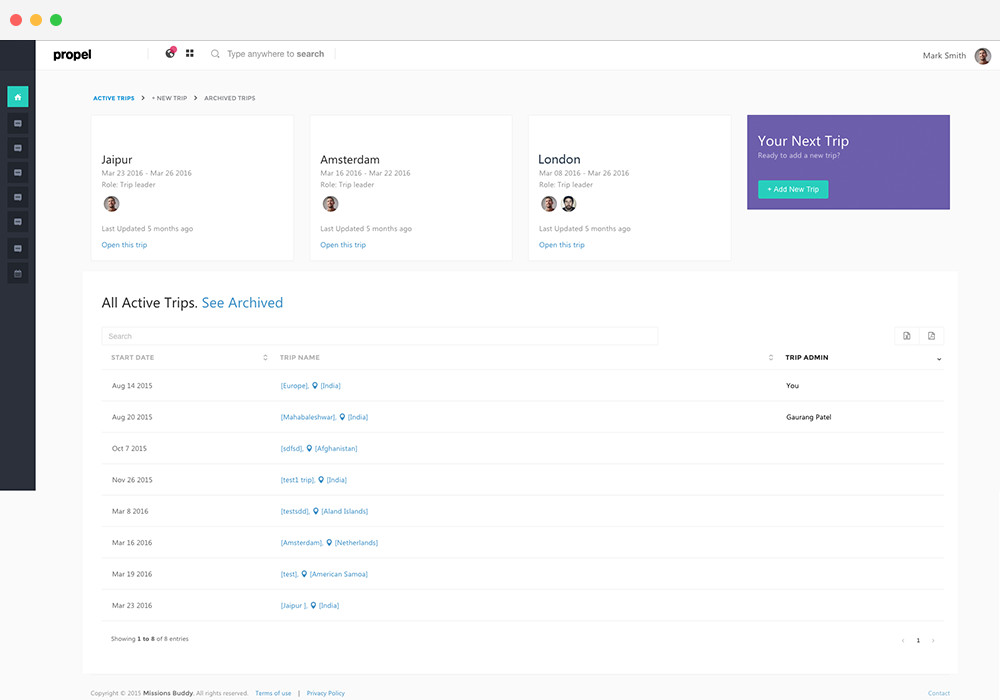Go to next page using pagination arrow
The height and width of the screenshot is (700, 1000).
tap(933, 639)
